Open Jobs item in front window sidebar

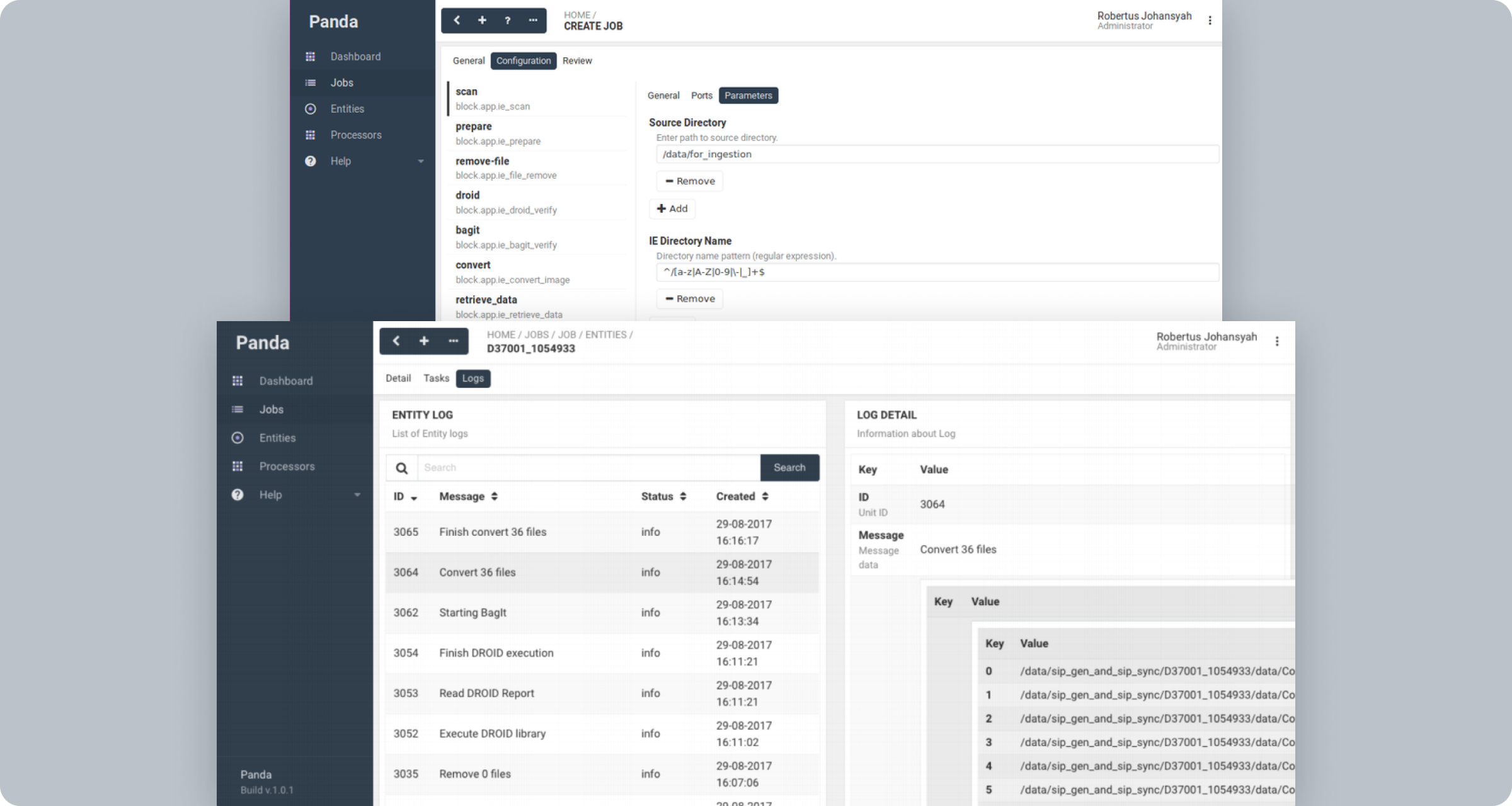(x=295, y=409)
